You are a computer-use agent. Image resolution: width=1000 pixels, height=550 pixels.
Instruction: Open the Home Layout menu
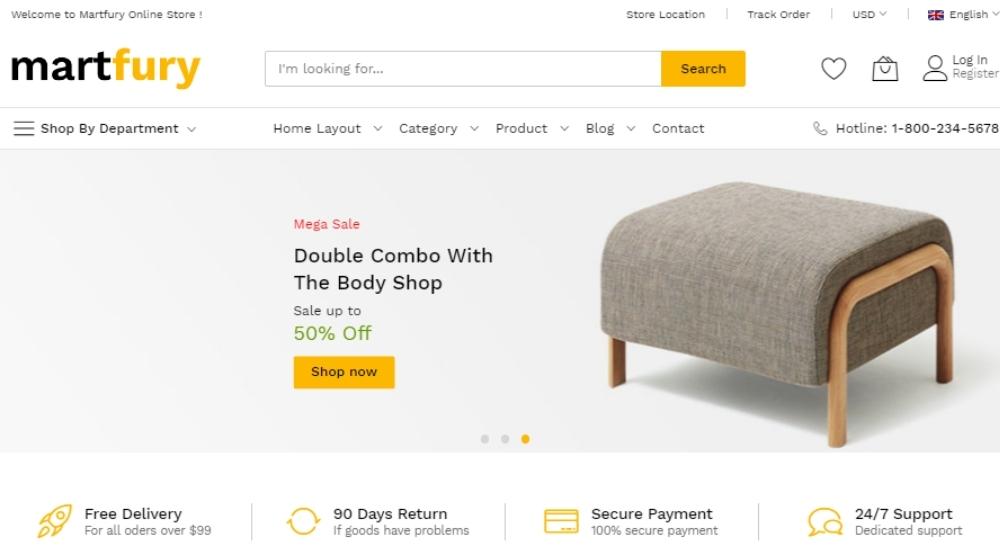pos(327,128)
